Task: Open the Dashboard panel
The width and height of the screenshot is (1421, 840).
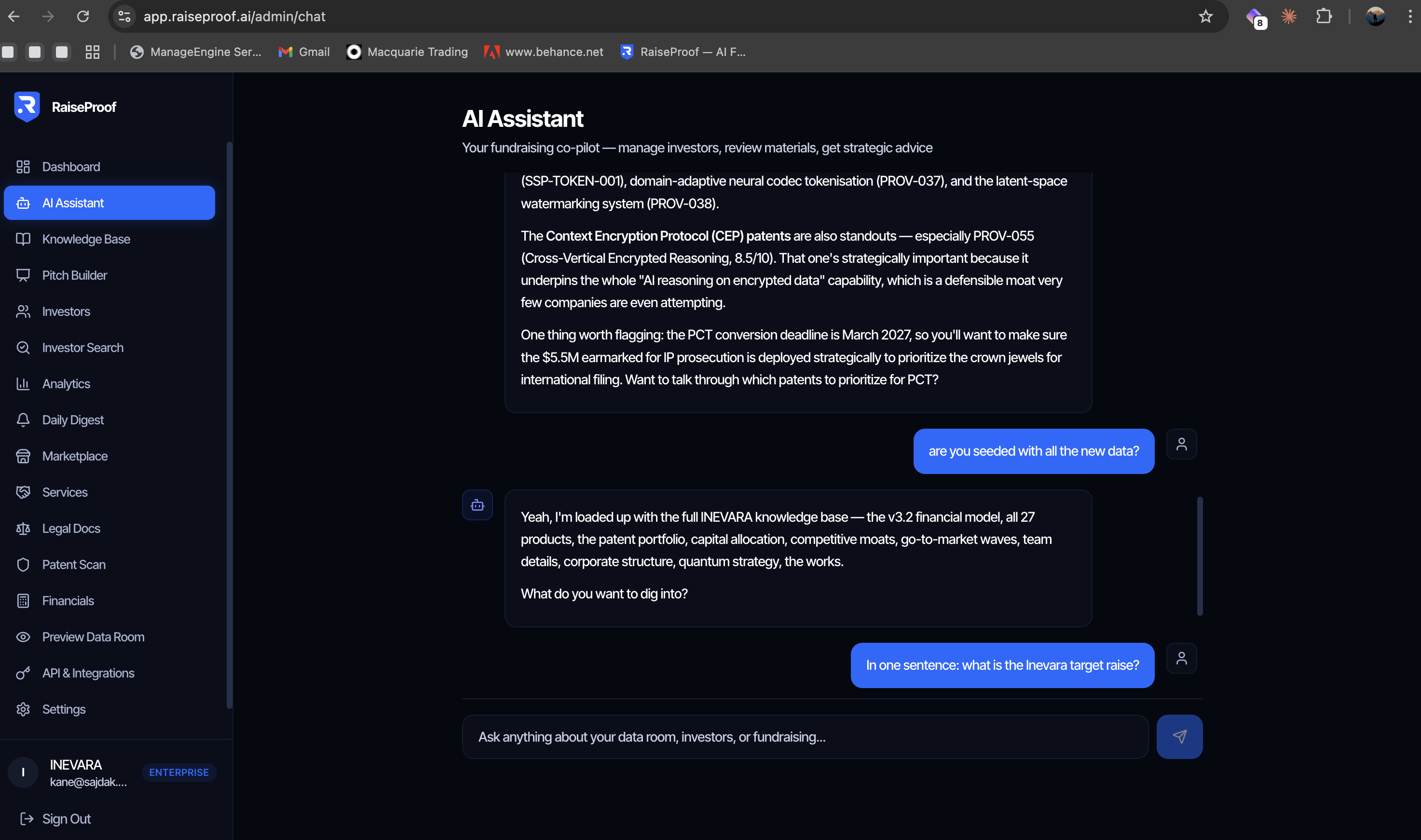Action: pos(71,166)
